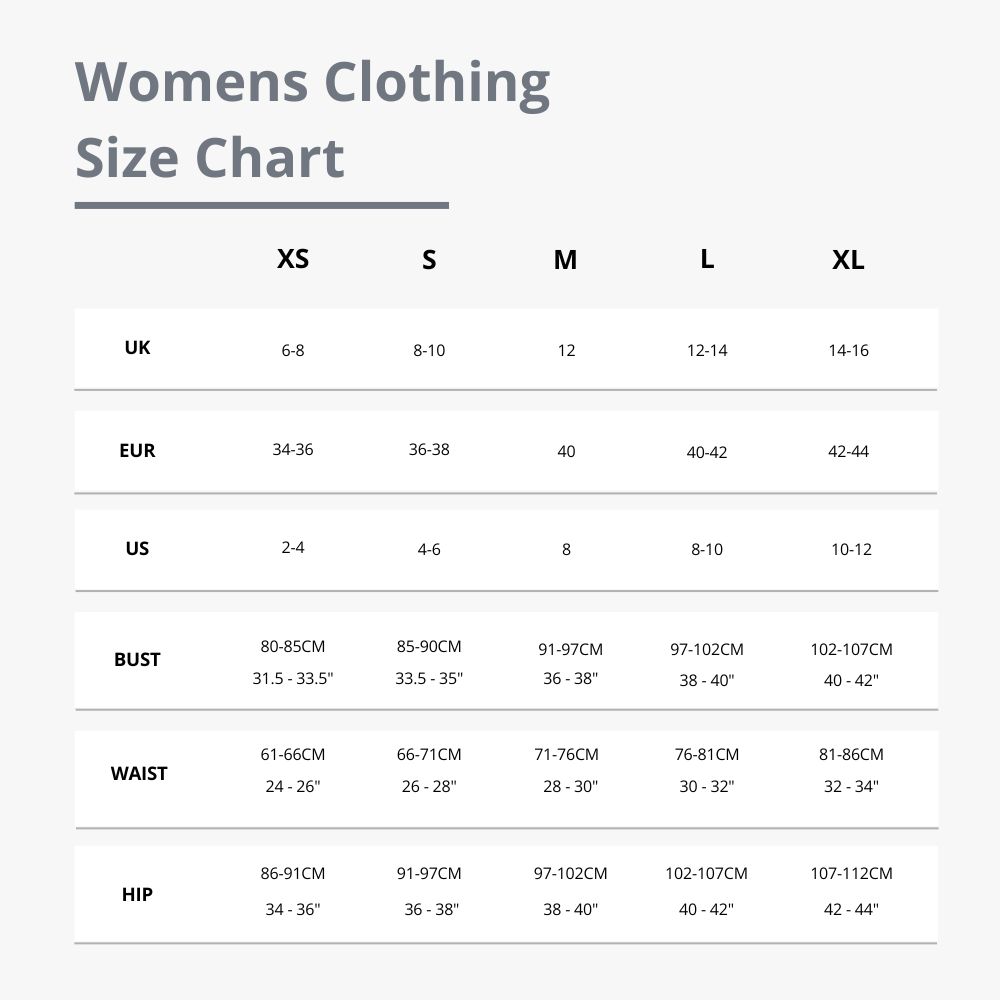Click bust measurement 91-97CM cell
Screen dimensions: 1000x1000
(x=570, y=649)
